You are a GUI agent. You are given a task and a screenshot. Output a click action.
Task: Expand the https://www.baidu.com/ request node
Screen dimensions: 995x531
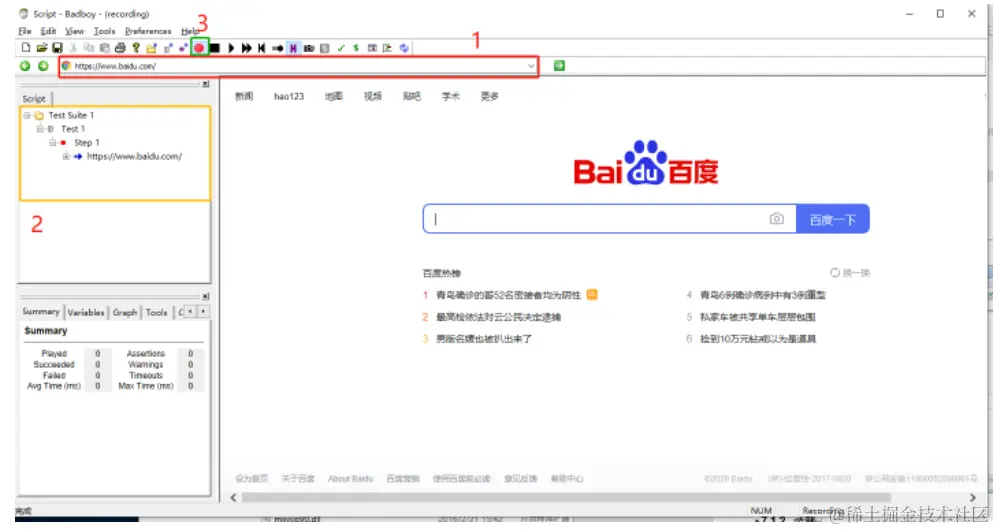coord(65,156)
